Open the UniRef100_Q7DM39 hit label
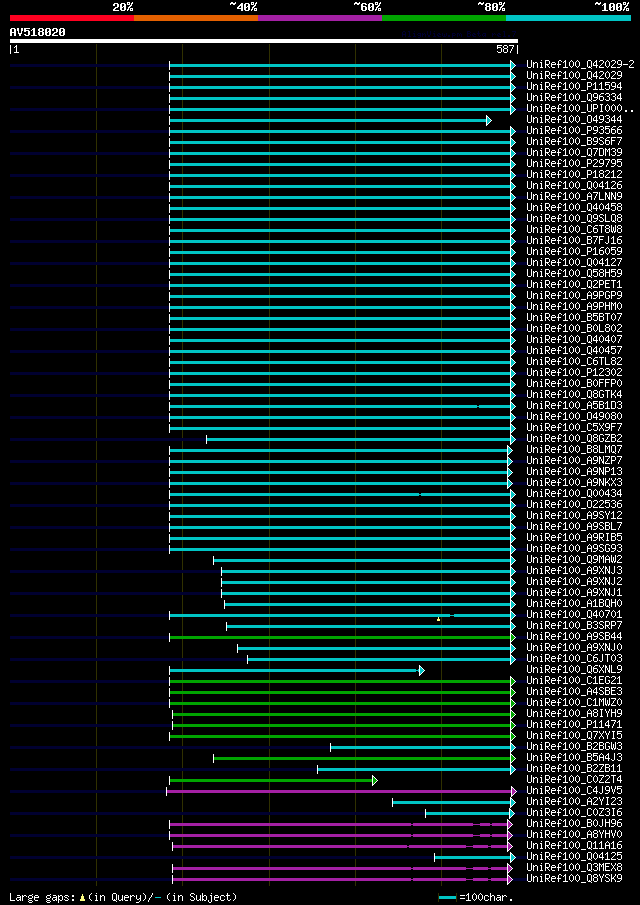Screen dimensions: 640x905 click(x=574, y=152)
